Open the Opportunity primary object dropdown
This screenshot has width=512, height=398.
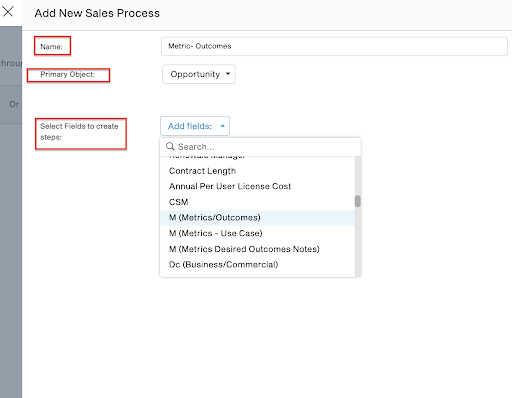(x=199, y=74)
